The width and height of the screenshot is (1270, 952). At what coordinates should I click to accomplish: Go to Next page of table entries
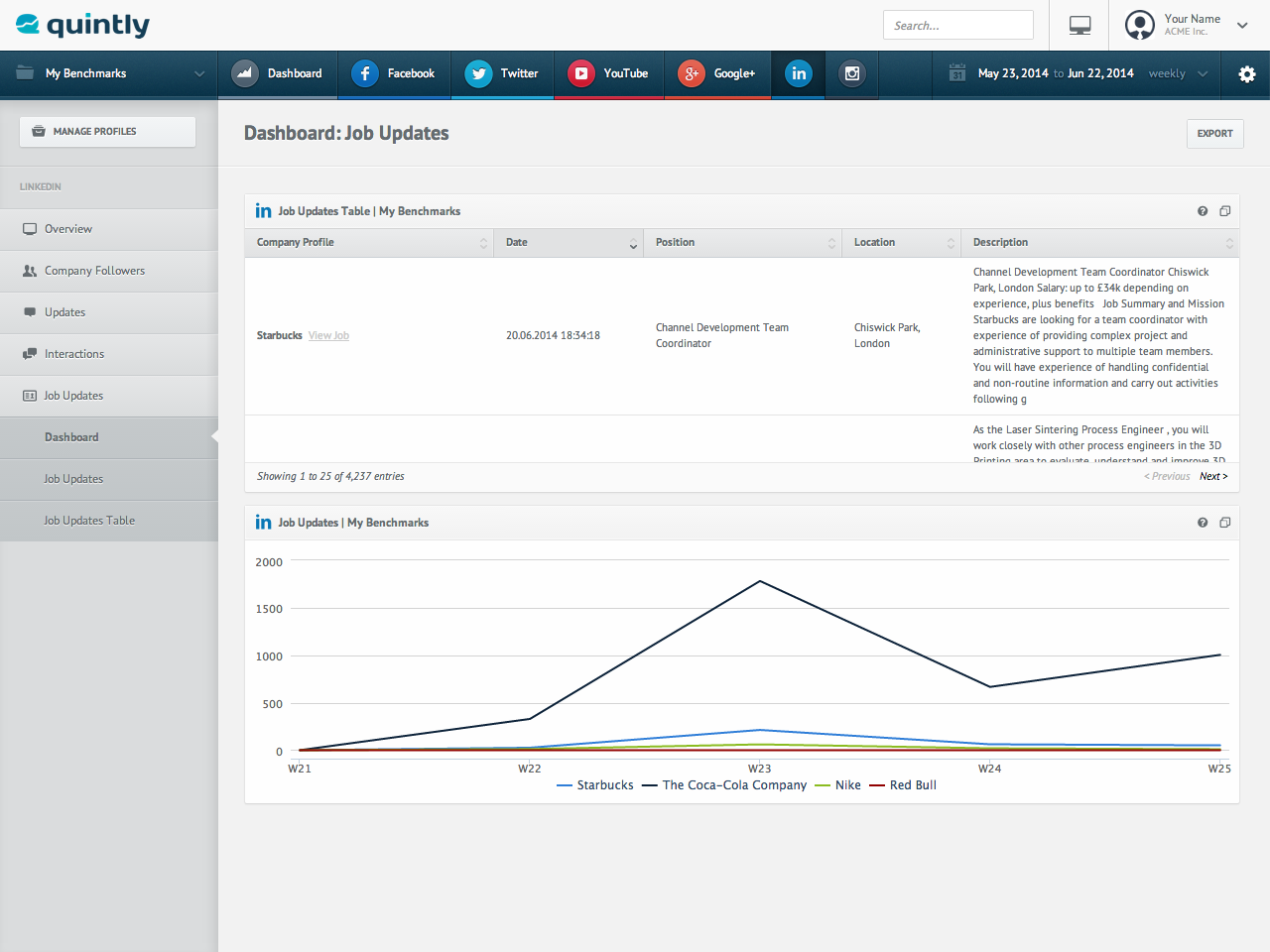[1213, 477]
